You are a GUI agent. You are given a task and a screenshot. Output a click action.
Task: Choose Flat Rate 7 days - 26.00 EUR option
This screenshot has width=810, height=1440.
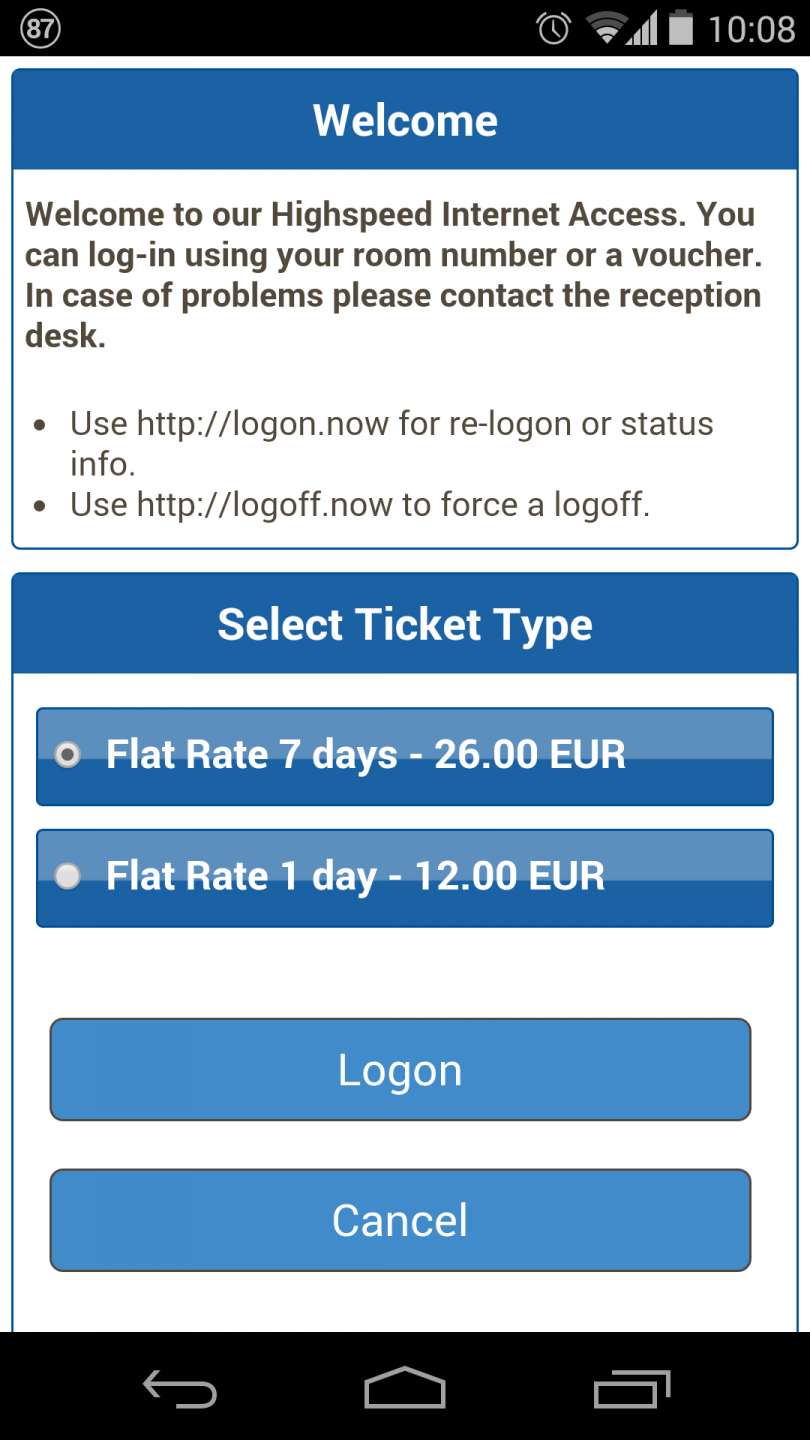click(405, 756)
